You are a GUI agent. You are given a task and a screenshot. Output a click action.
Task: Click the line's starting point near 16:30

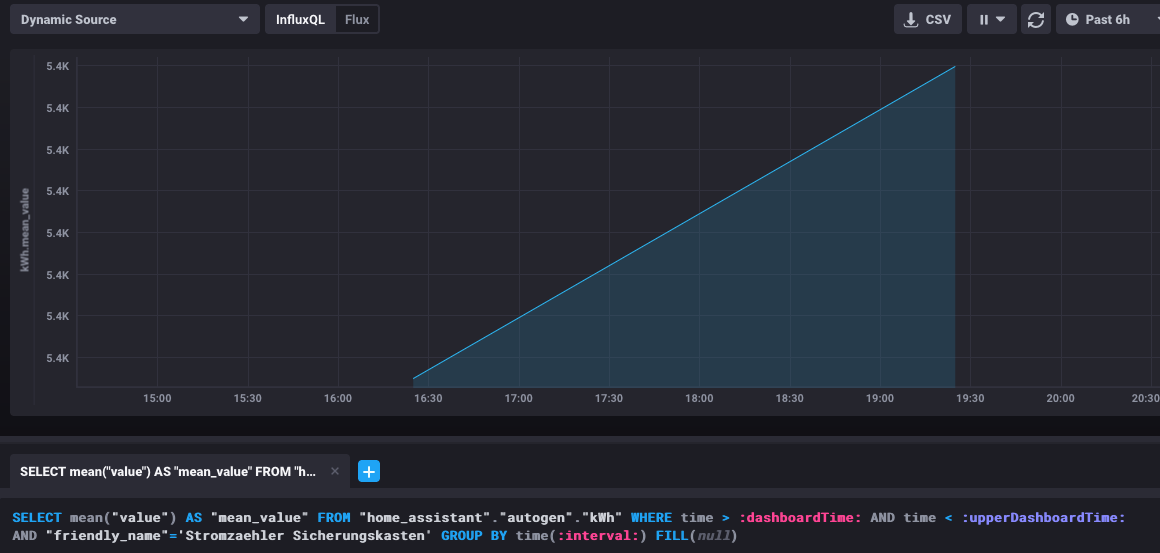pyautogui.click(x=414, y=379)
